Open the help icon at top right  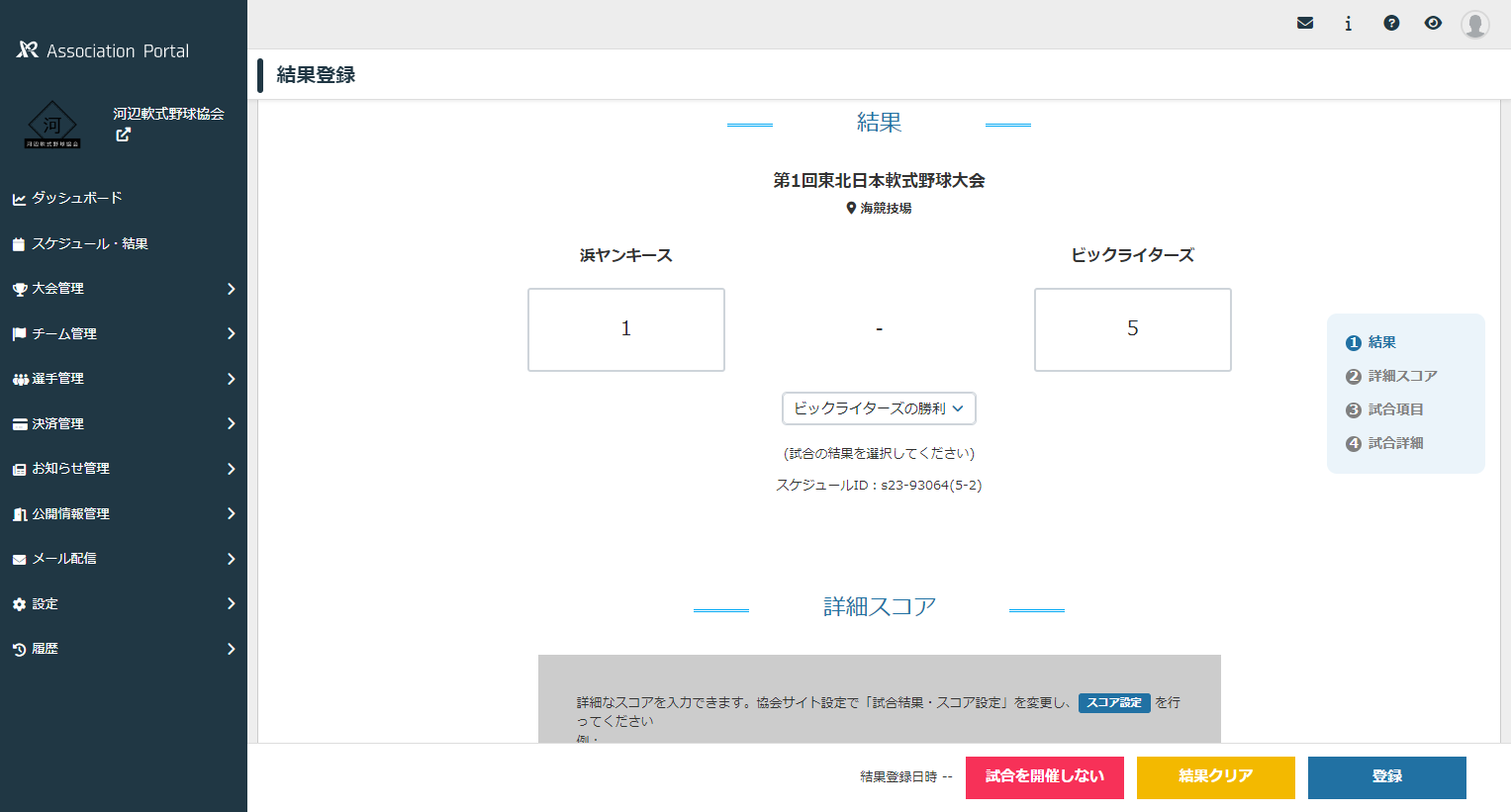tap(1391, 22)
